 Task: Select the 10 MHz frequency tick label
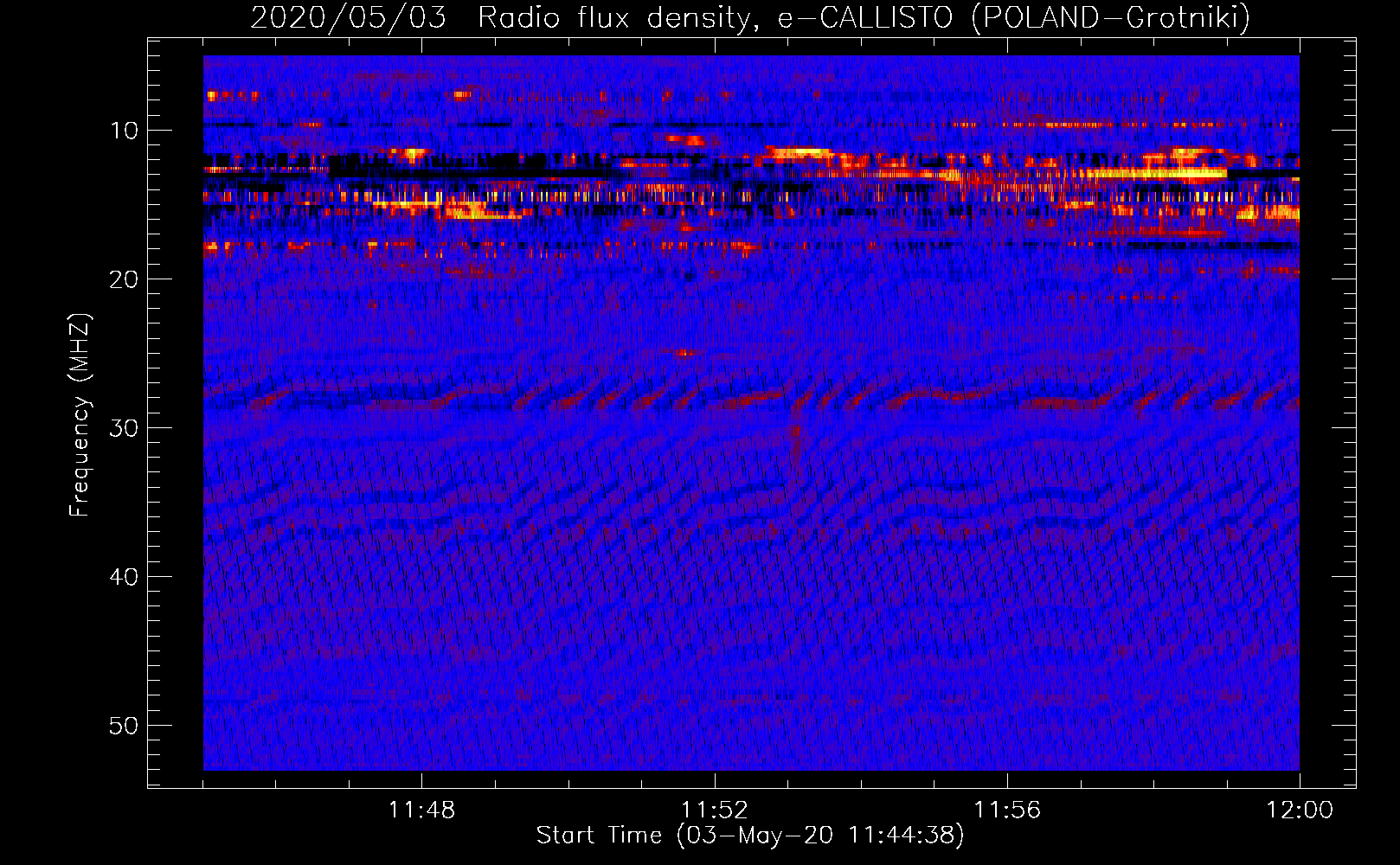click(x=125, y=130)
